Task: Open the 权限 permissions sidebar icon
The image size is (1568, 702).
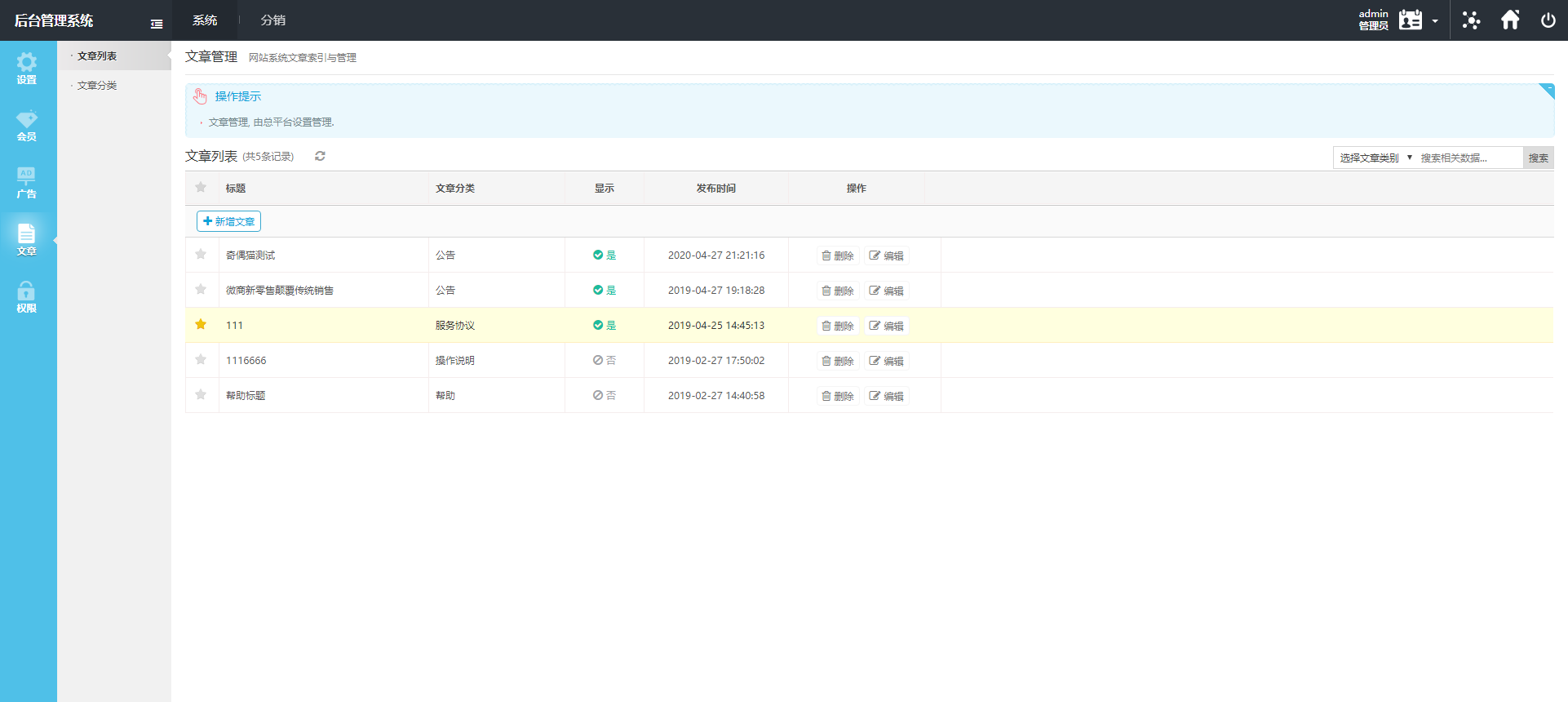Action: 27,298
